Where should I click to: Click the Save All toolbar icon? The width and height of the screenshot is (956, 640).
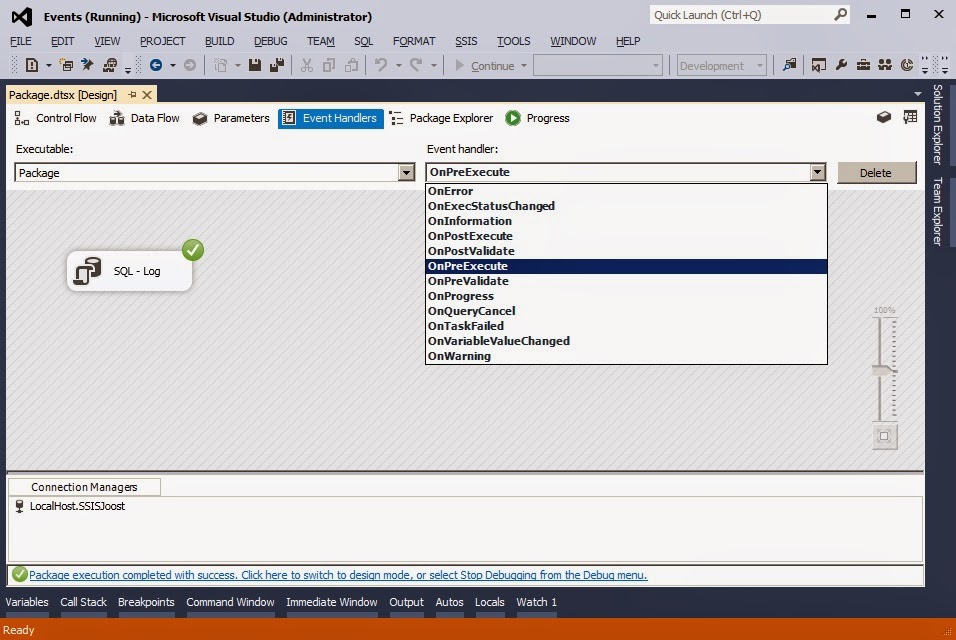click(277, 65)
